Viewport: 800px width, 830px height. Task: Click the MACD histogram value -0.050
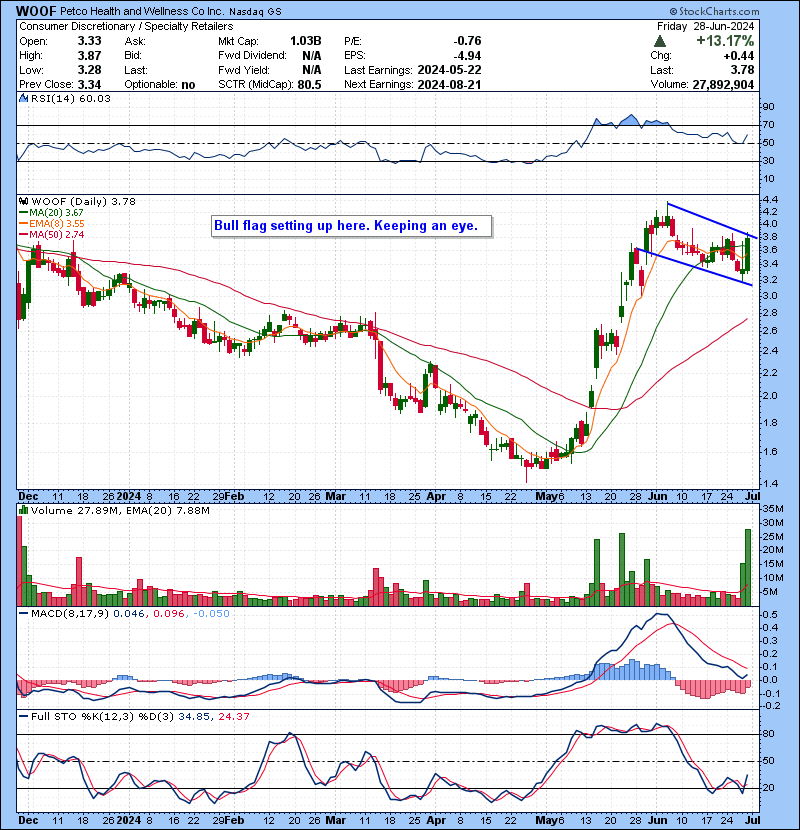pyautogui.click(x=211, y=614)
